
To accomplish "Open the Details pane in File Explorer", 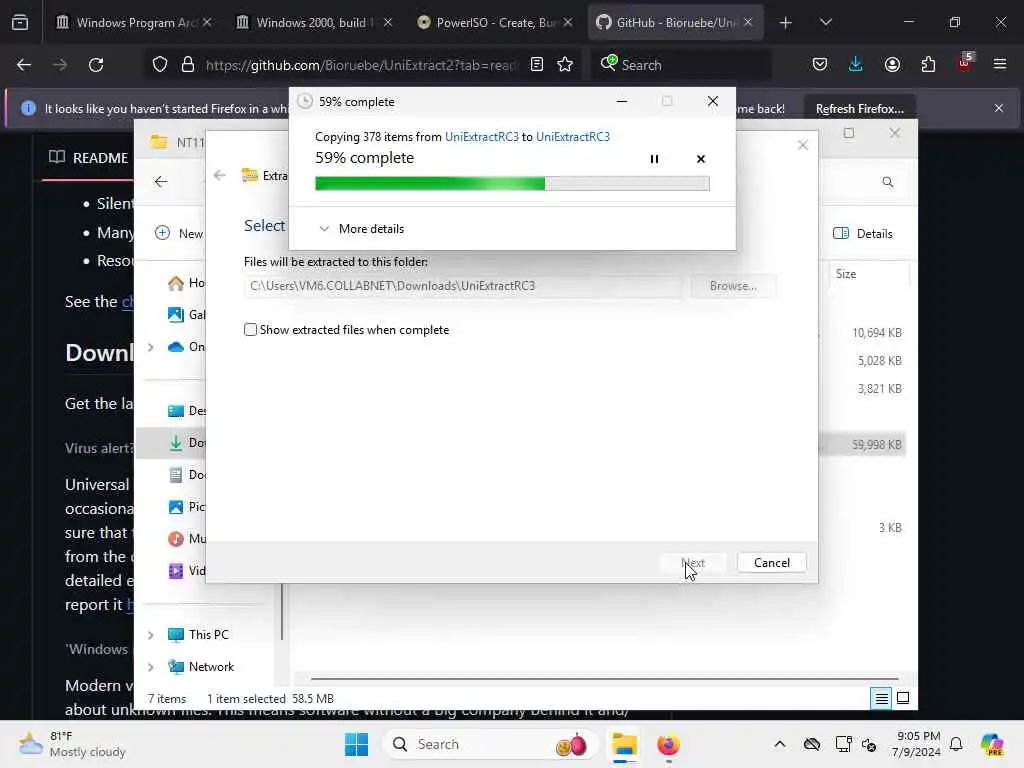I will pyautogui.click(x=863, y=234).
